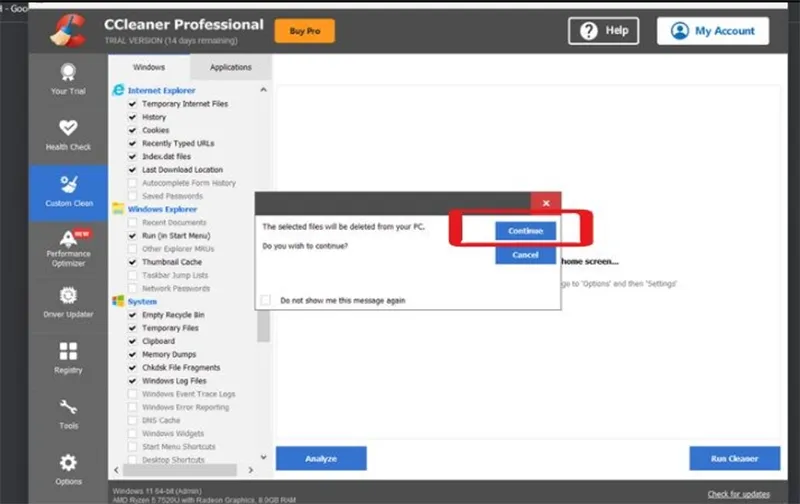
Task: Uncheck Temporary Internet Files
Action: [132, 104]
